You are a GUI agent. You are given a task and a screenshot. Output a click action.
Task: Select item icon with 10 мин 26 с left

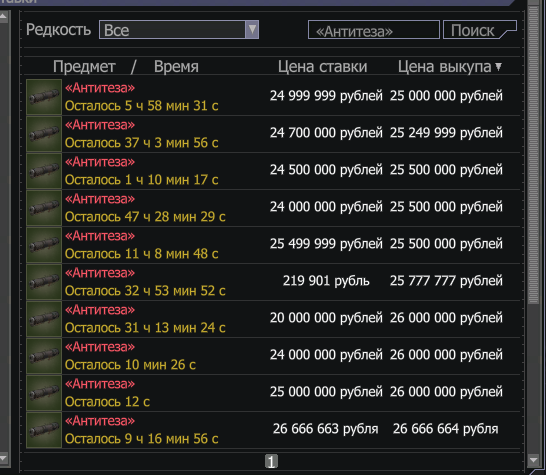pyautogui.click(x=44, y=356)
